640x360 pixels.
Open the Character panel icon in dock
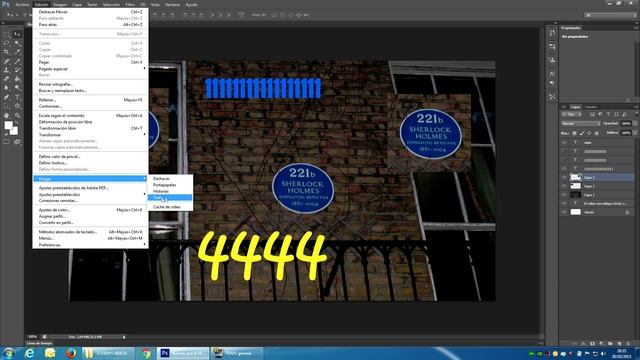point(552,74)
